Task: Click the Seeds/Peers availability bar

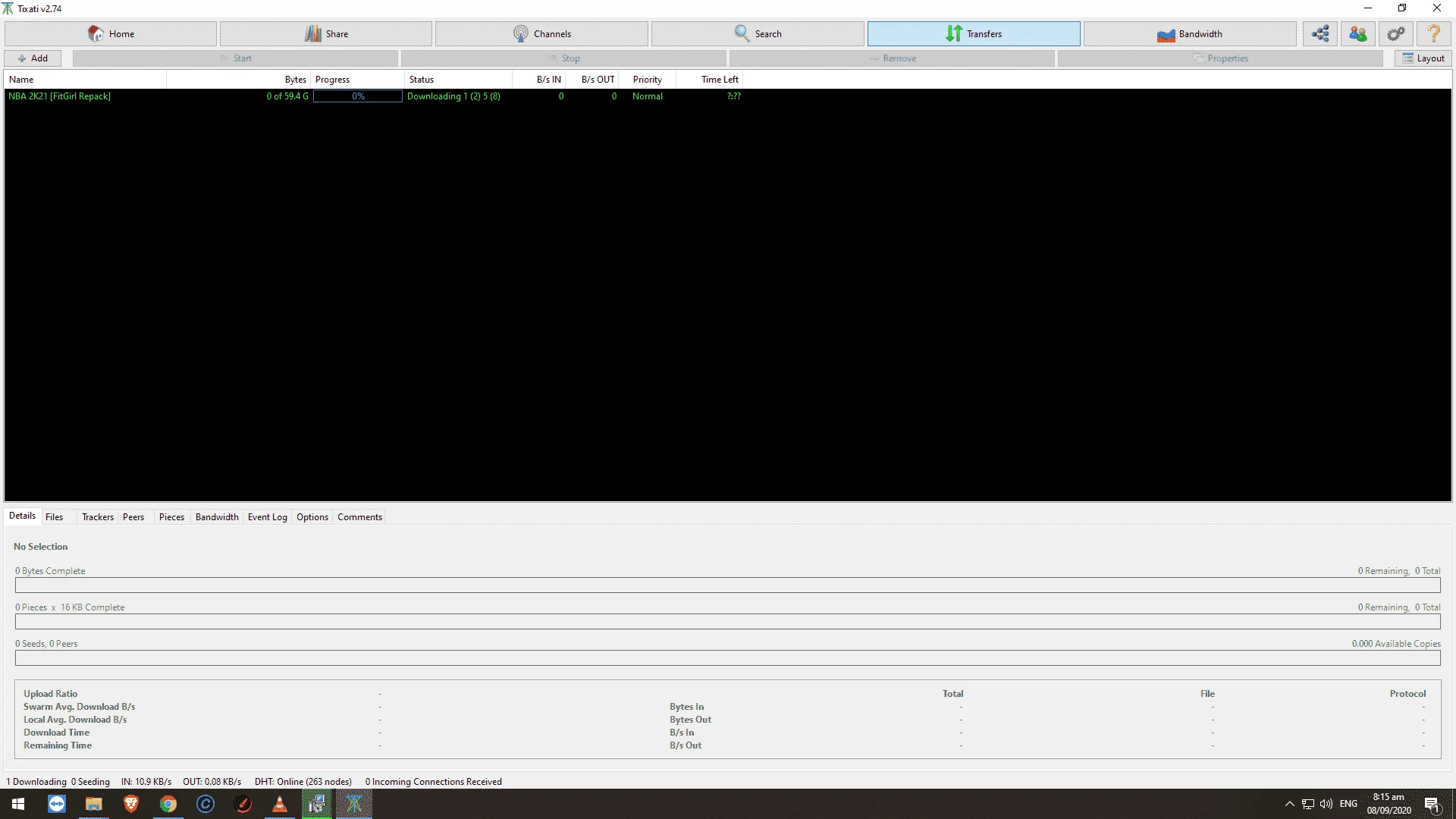Action: tap(728, 658)
